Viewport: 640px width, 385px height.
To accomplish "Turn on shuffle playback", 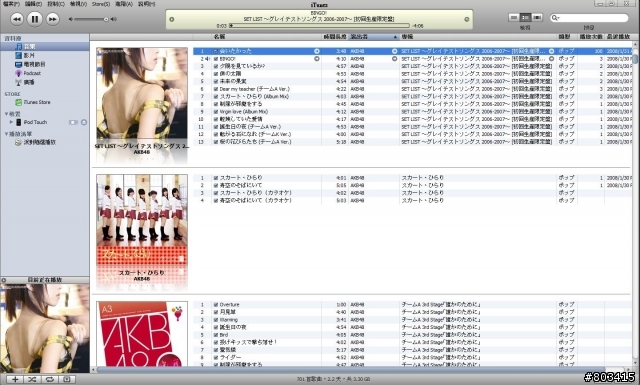I will [32, 379].
